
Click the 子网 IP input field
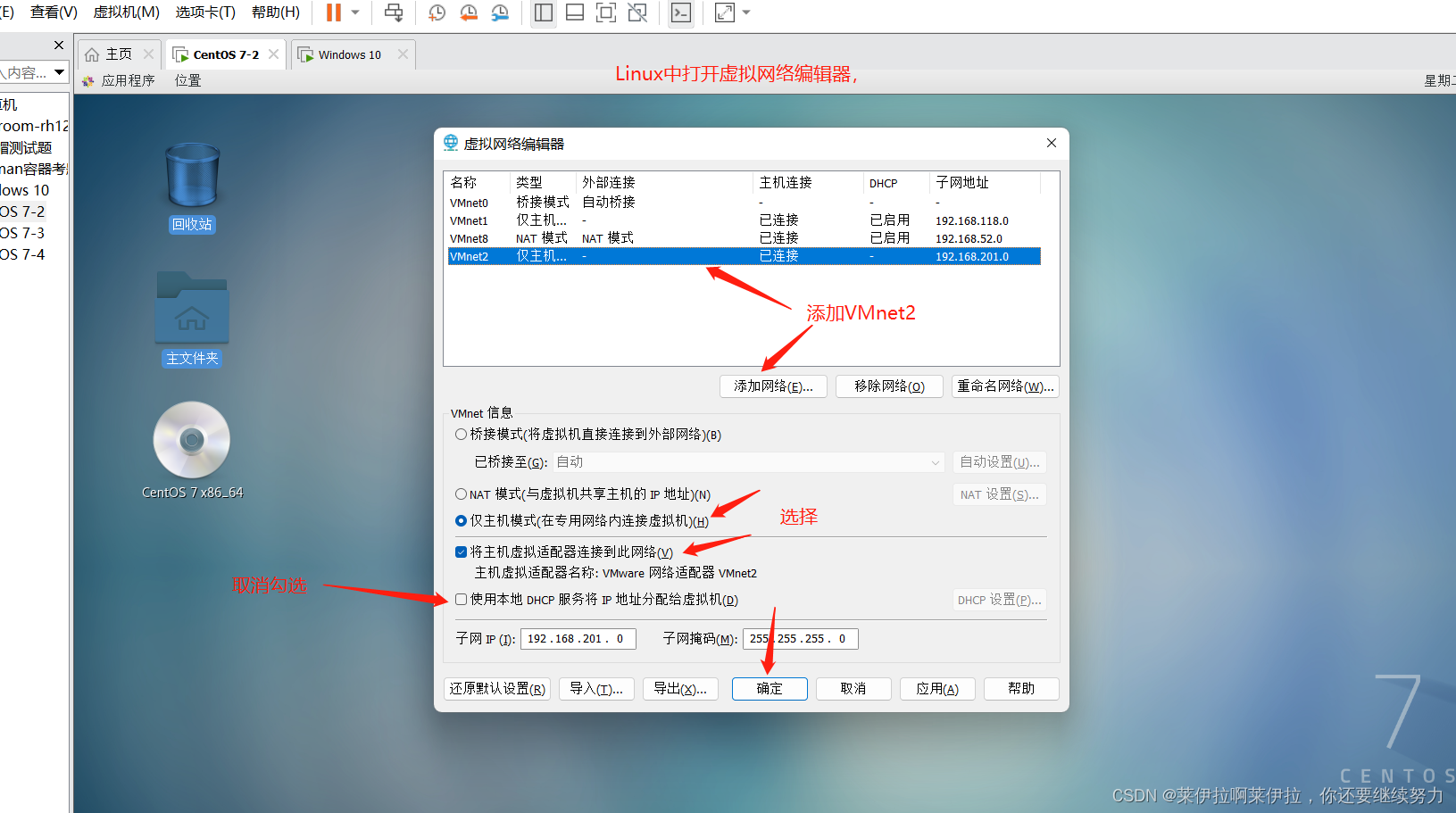[578, 639]
